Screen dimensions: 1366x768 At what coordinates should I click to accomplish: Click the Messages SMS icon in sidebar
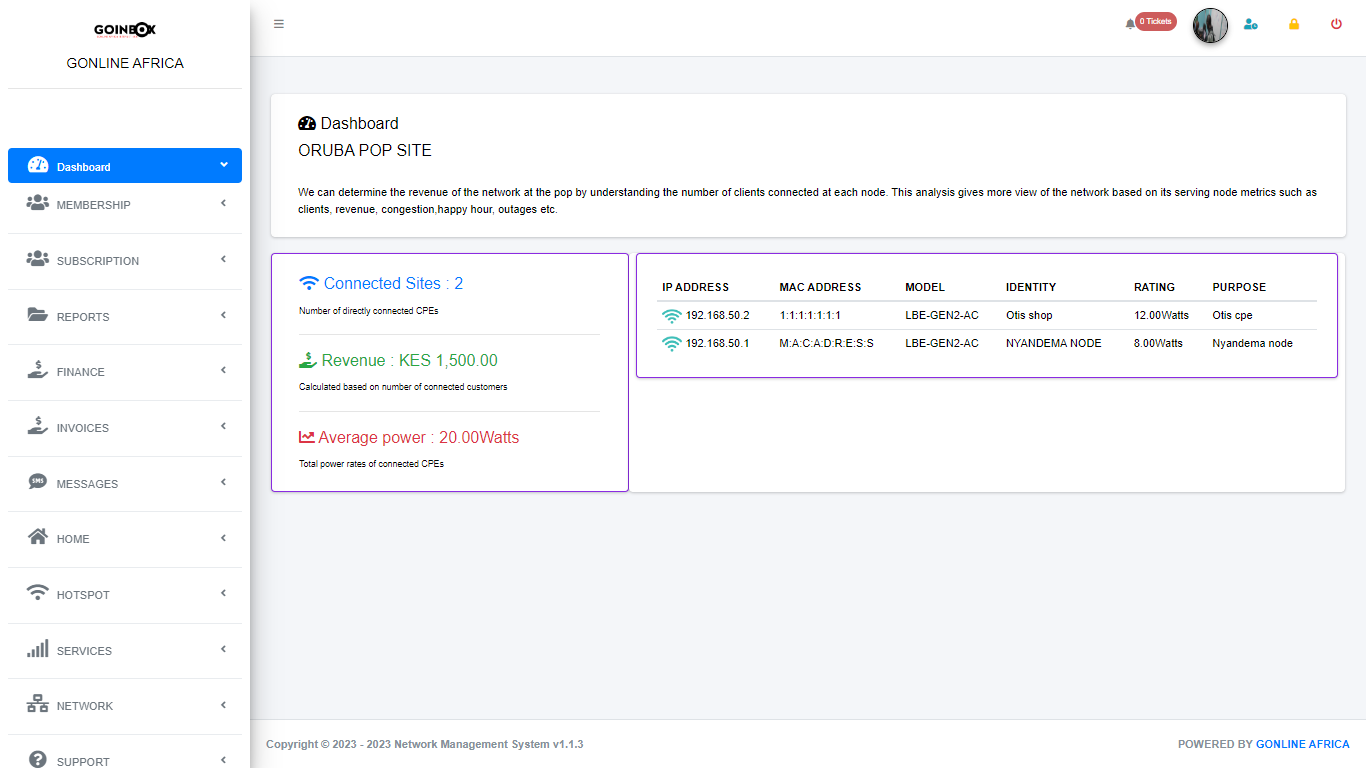coord(38,482)
